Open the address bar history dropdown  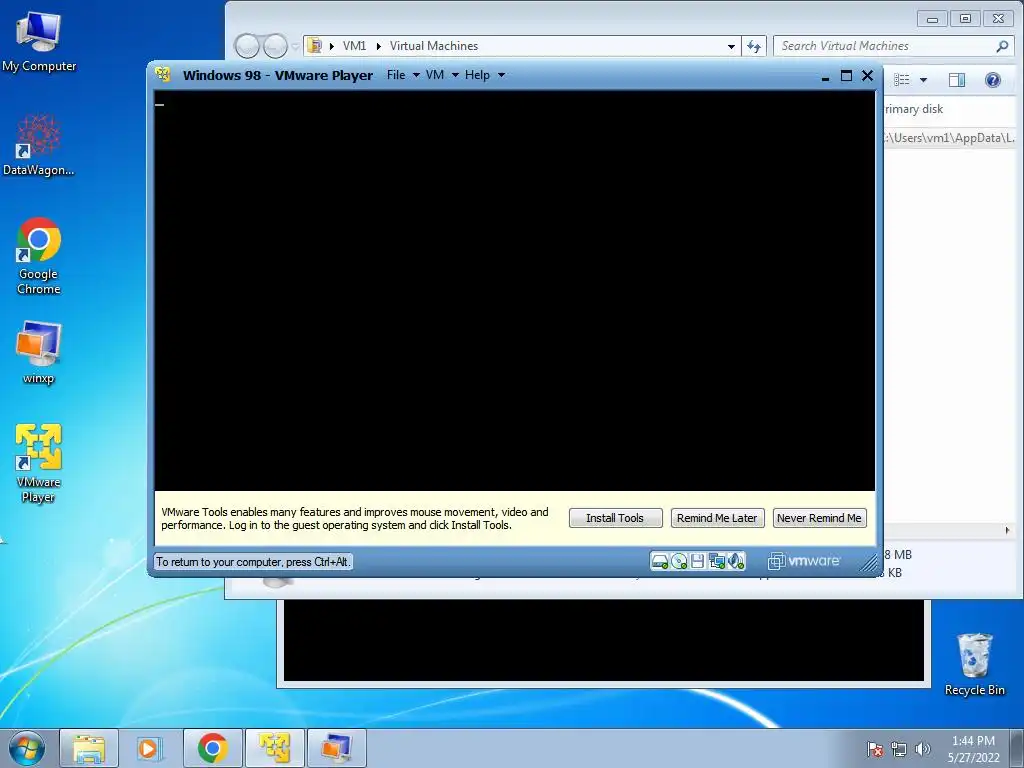coord(731,46)
